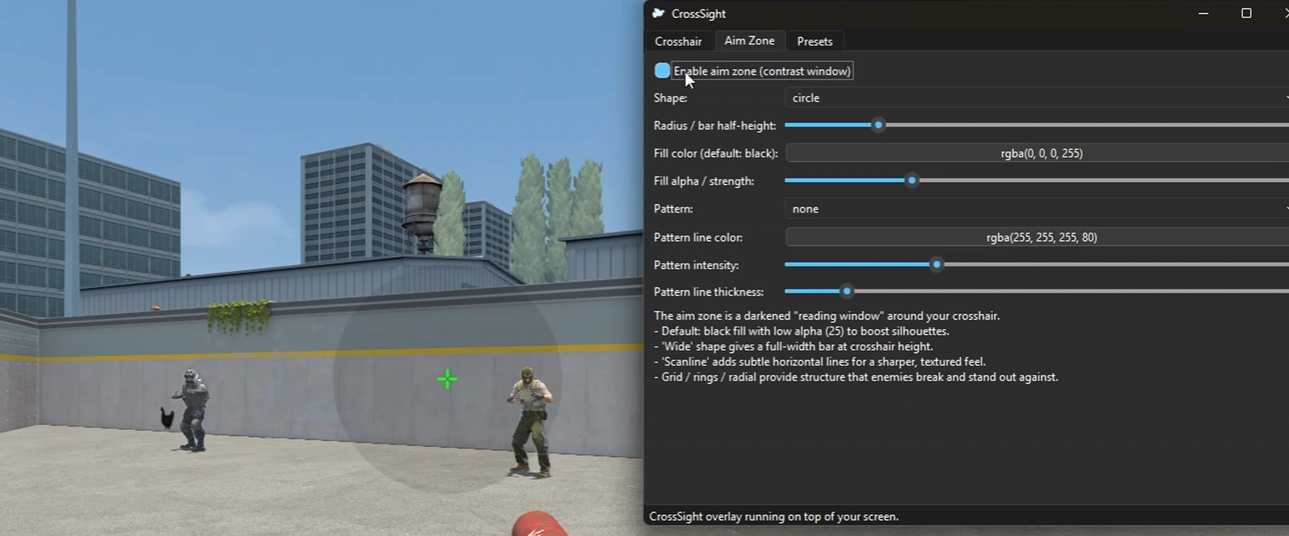Screen dimensions: 1289x536
Task: Click the CrossSight window title text
Action: pos(698,13)
